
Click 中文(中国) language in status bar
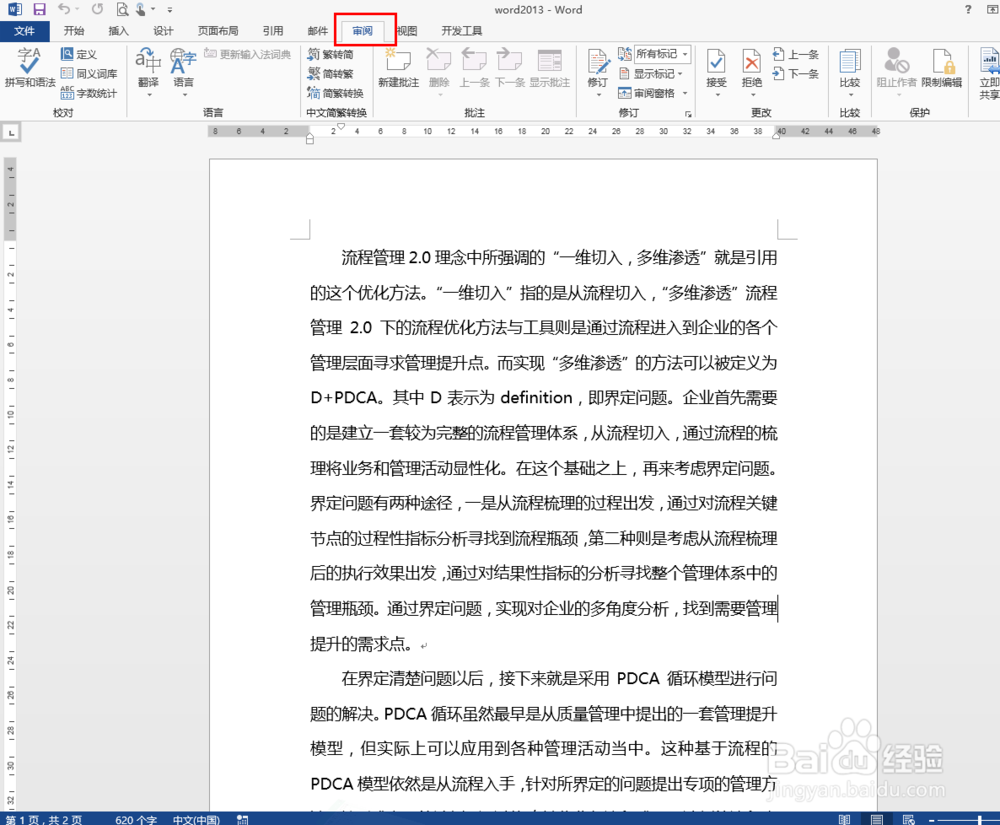click(196, 819)
